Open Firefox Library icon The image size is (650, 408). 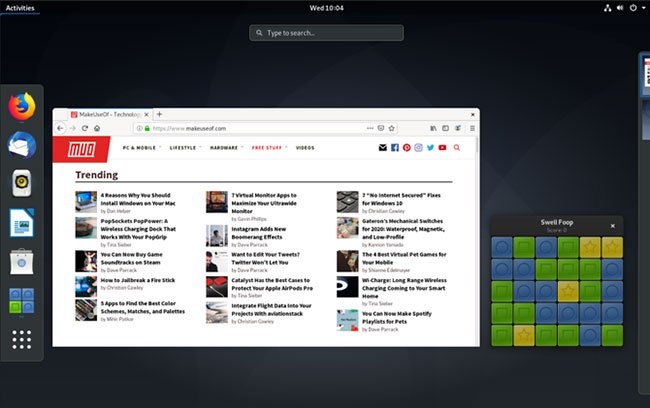click(433, 128)
